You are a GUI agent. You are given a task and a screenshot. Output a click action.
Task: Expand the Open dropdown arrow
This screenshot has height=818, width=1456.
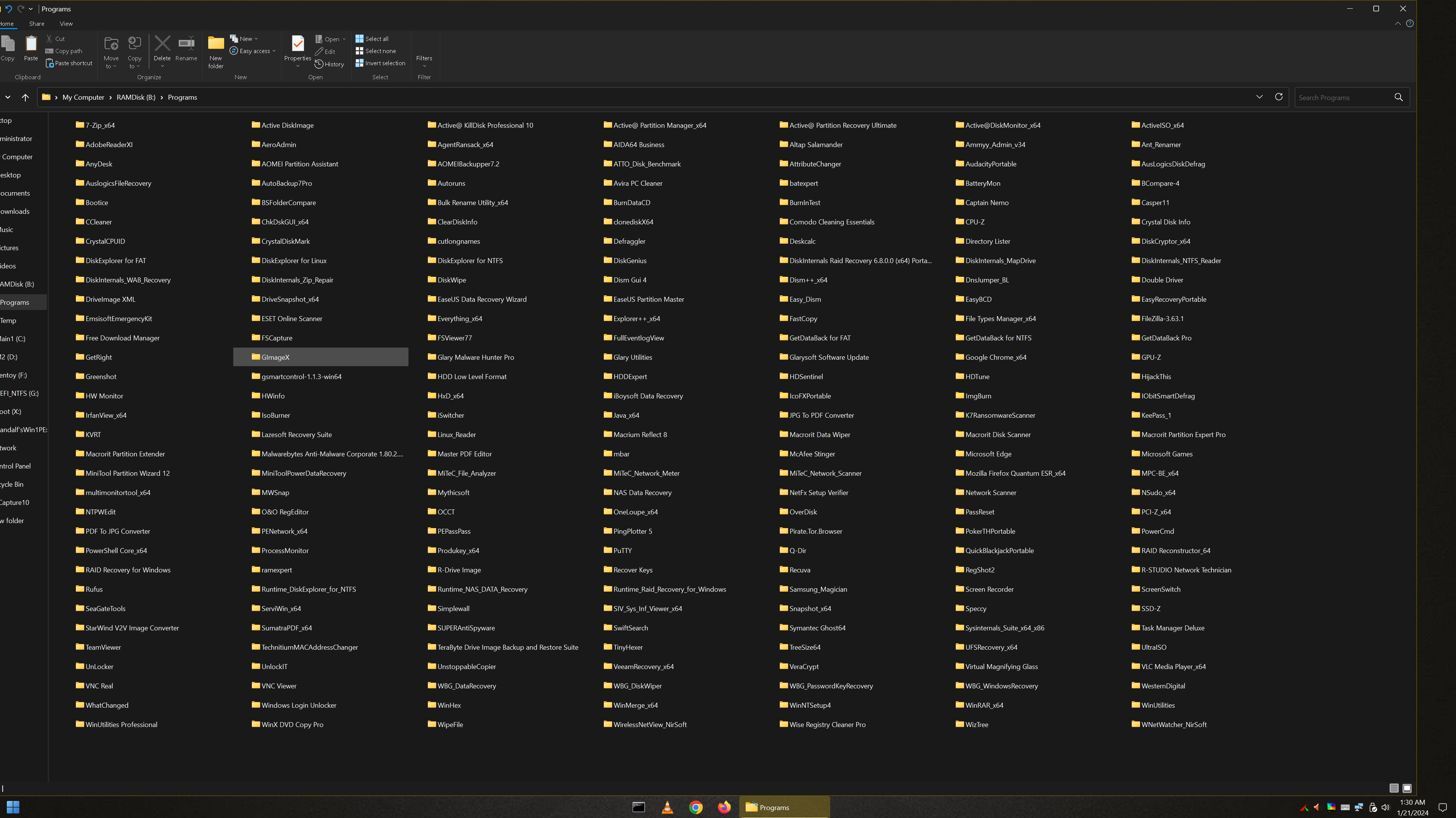click(344, 39)
